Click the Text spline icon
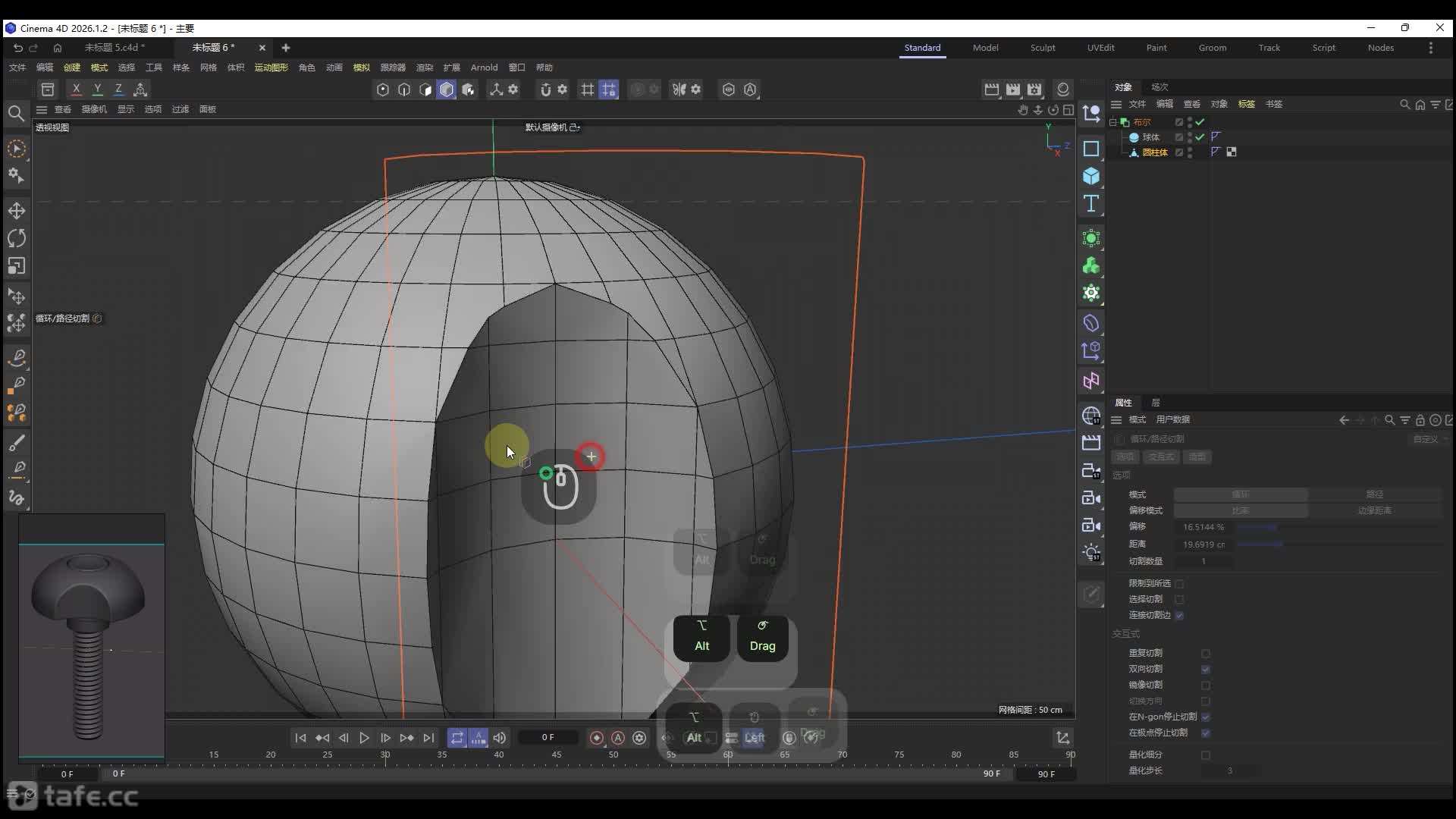Viewport: 1456px width, 819px height. [1091, 203]
